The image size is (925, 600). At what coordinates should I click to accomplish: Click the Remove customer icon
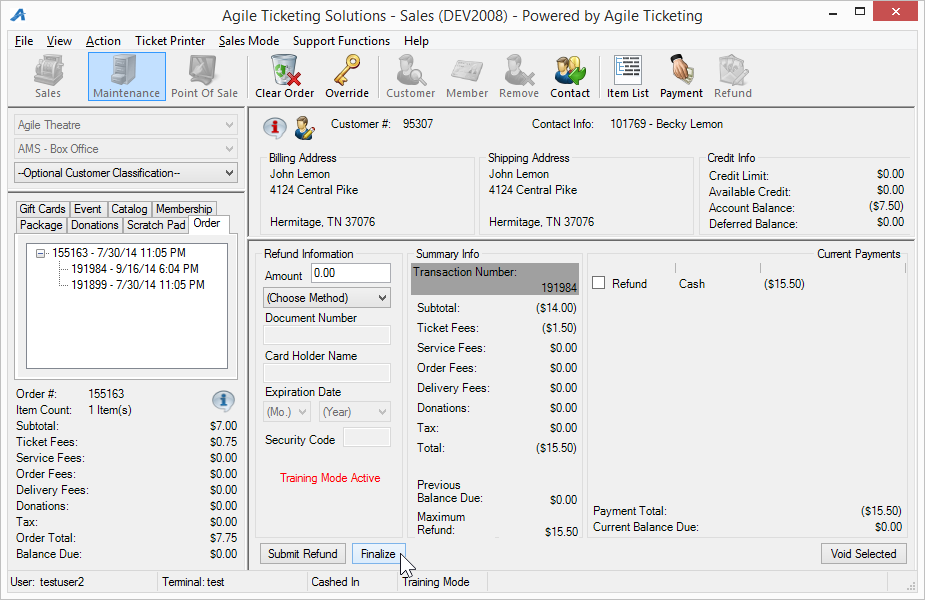[519, 77]
